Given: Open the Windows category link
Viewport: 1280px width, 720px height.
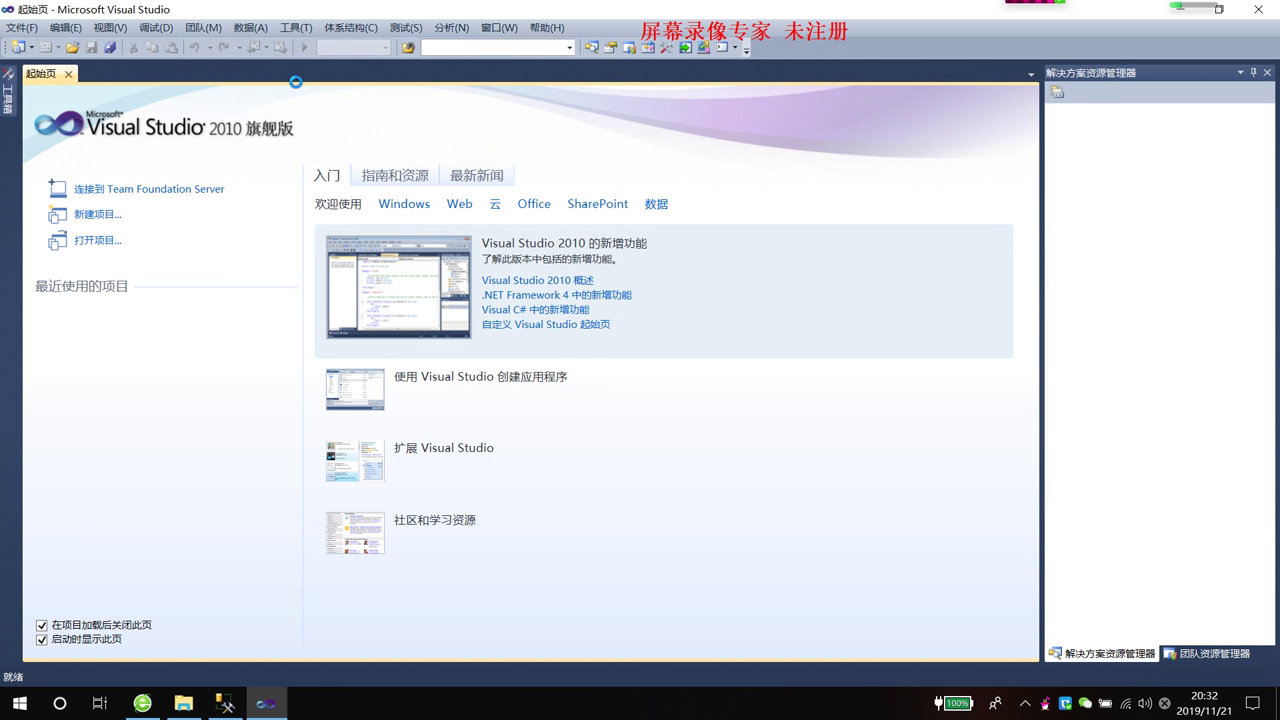Looking at the screenshot, I should 404,204.
